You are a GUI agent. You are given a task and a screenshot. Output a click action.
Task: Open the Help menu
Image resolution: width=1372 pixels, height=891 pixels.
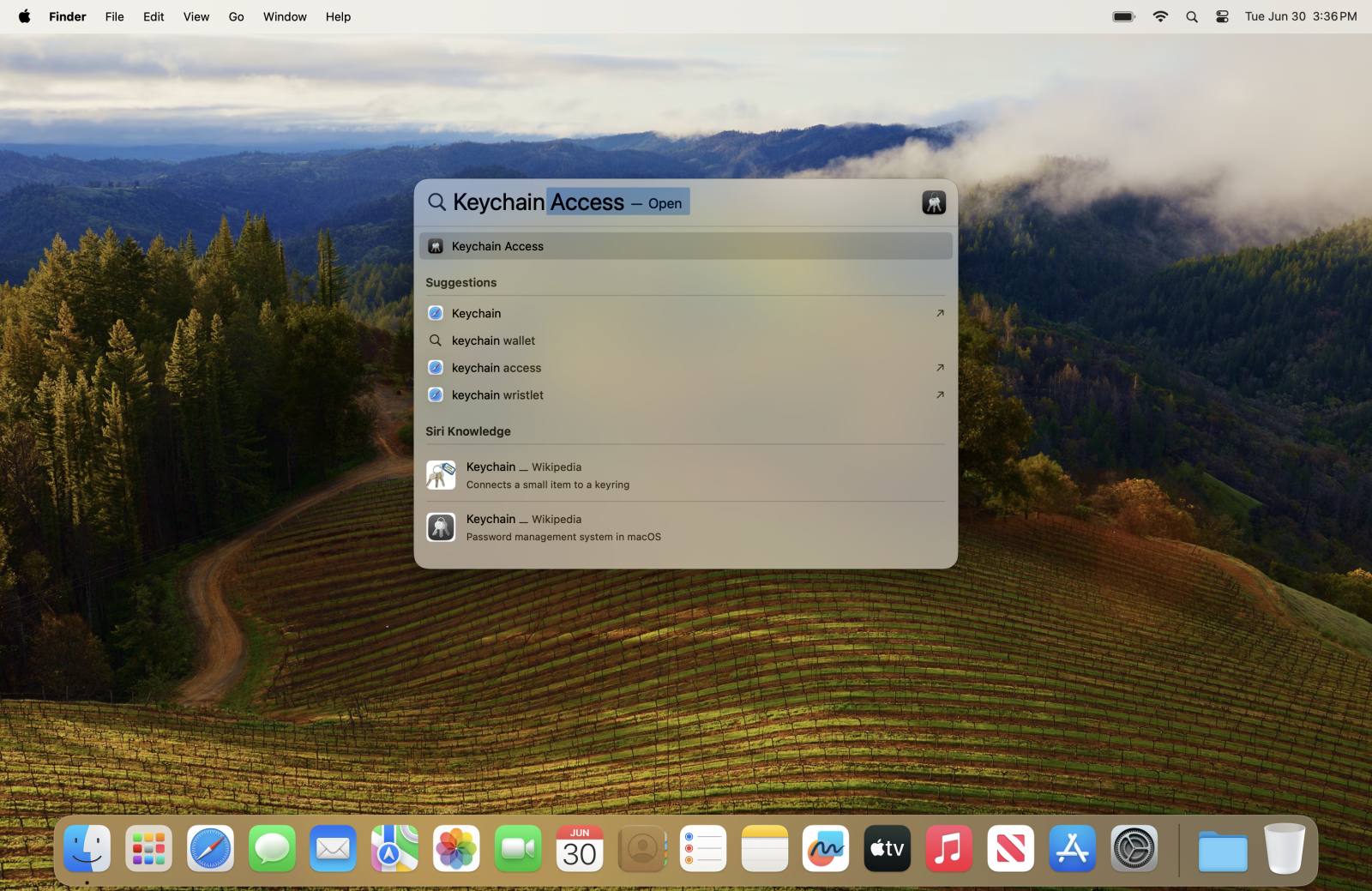[338, 16]
